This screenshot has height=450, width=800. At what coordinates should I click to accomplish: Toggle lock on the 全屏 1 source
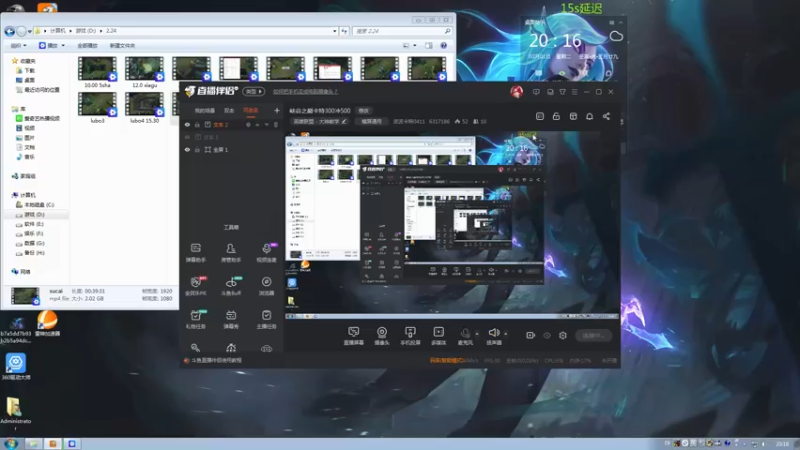pyautogui.click(x=197, y=149)
